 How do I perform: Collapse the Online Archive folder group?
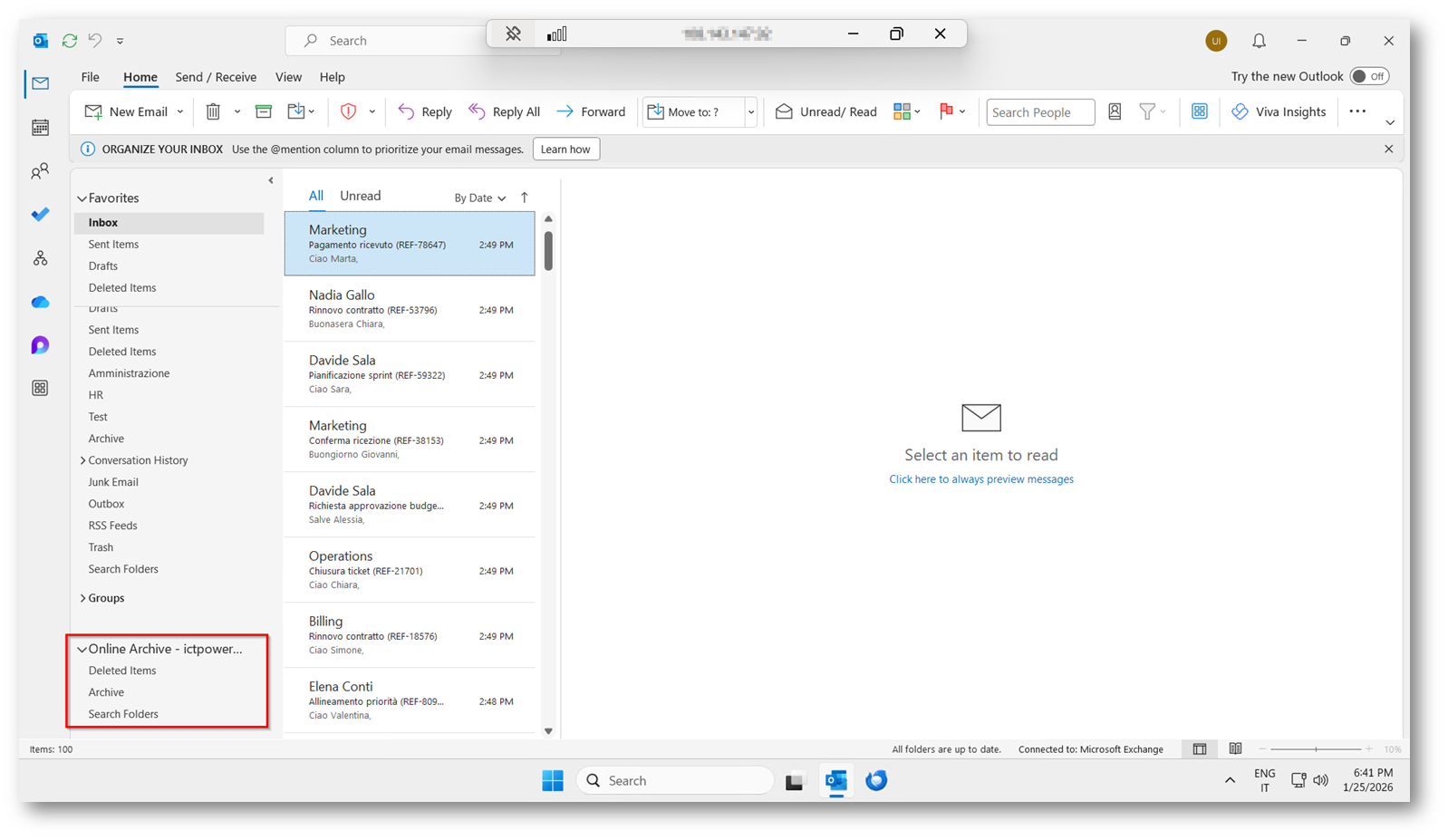click(x=82, y=650)
